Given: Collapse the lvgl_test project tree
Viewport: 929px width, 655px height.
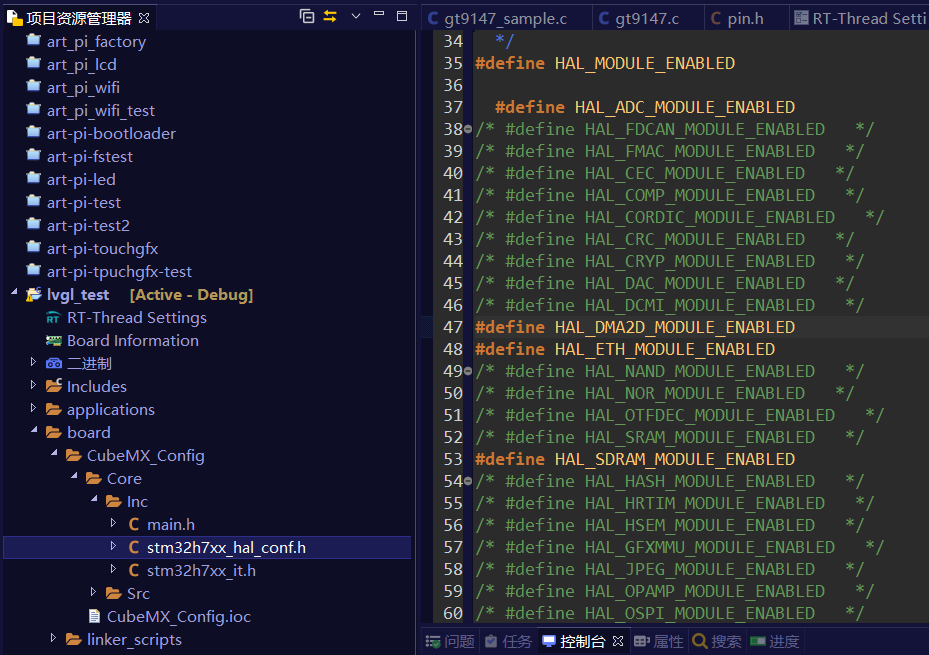Looking at the screenshot, I should click(14, 293).
